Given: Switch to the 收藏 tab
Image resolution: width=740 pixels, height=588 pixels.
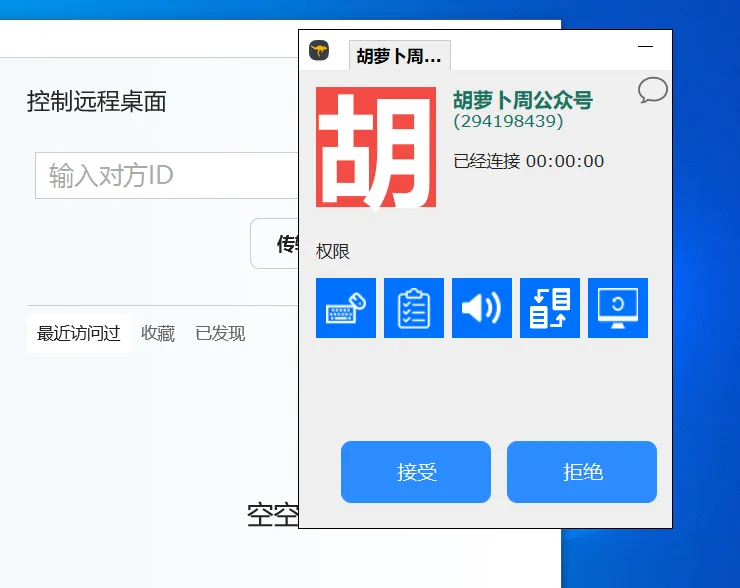Looking at the screenshot, I should tap(158, 334).
